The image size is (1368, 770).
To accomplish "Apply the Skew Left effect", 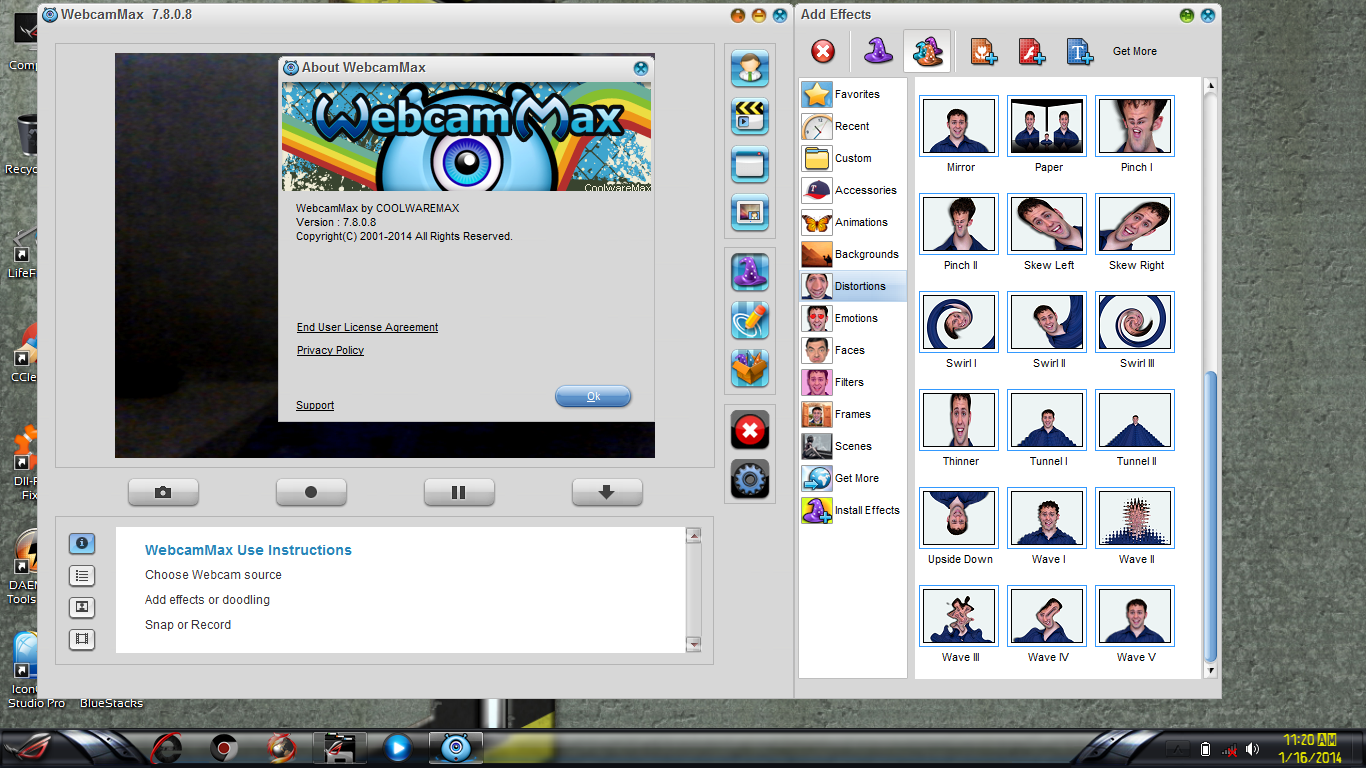I will pos(1047,224).
